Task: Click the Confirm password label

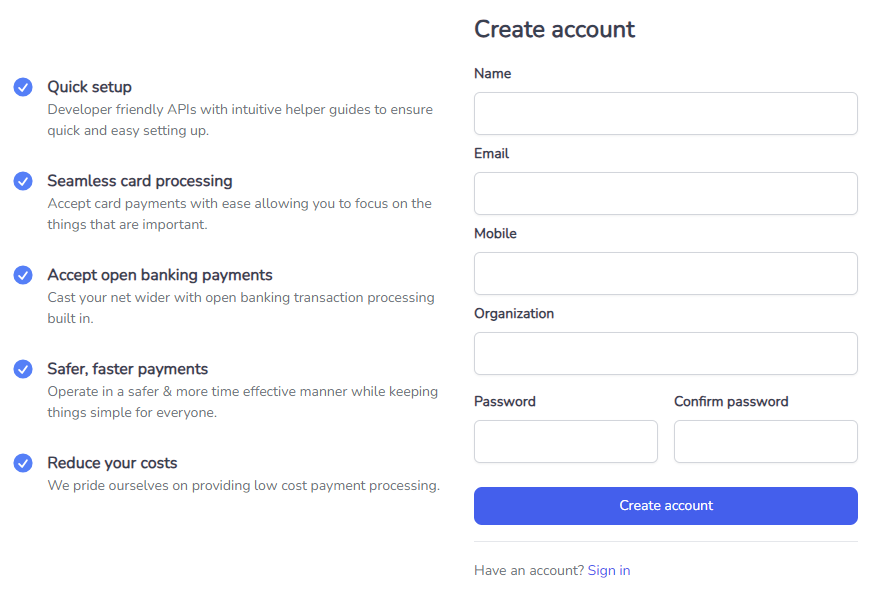Action: pyautogui.click(x=731, y=401)
